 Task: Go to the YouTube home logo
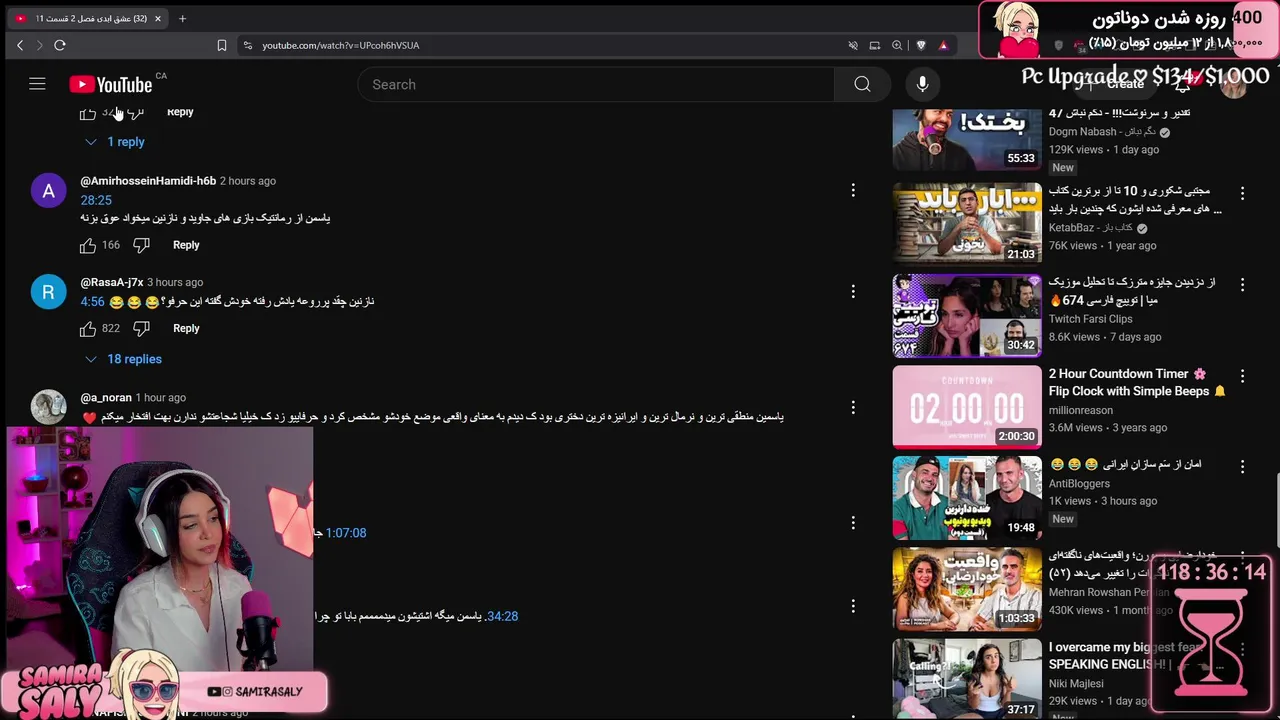tap(110, 85)
